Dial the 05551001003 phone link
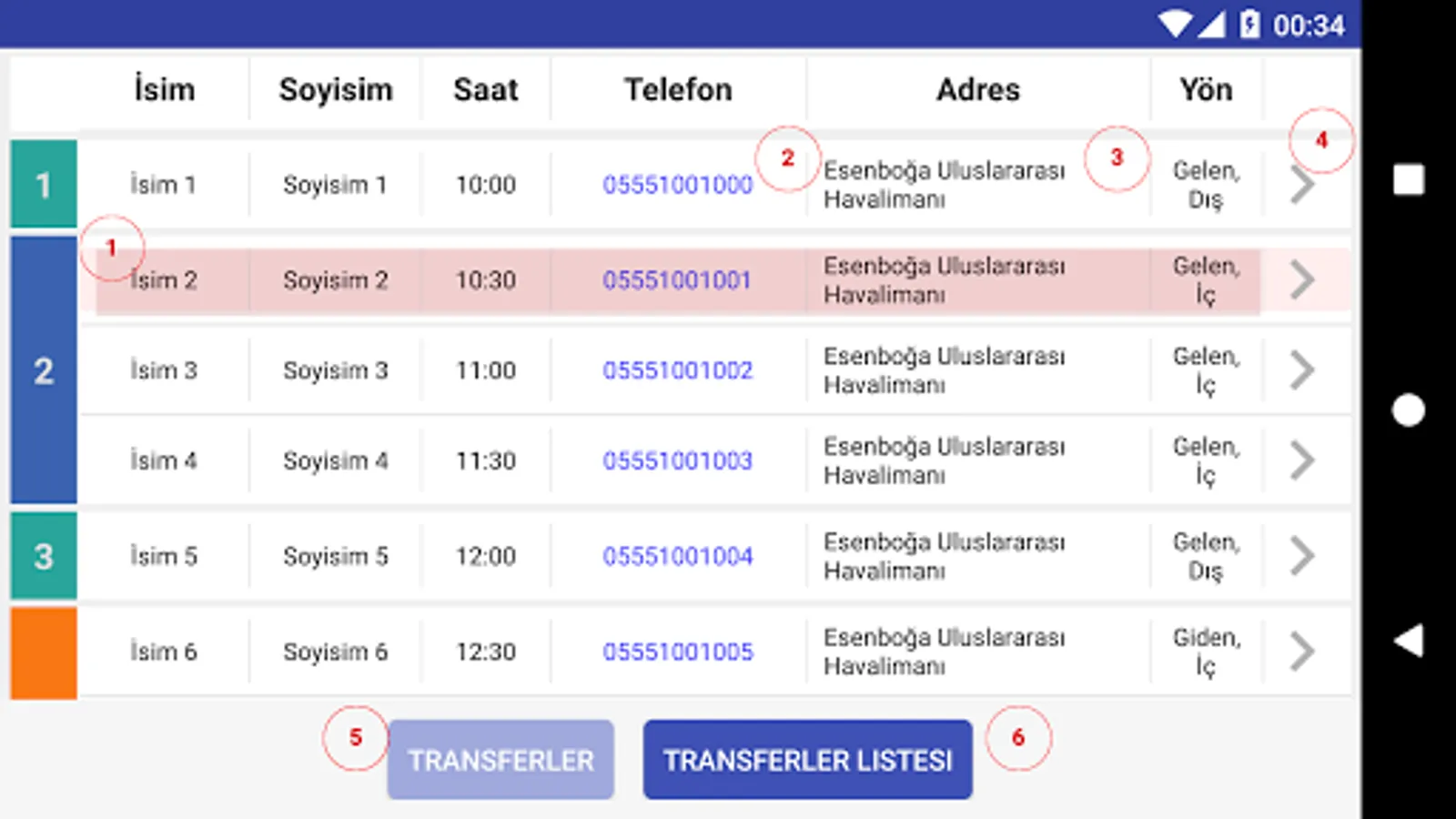The height and width of the screenshot is (819, 1456). (x=677, y=460)
